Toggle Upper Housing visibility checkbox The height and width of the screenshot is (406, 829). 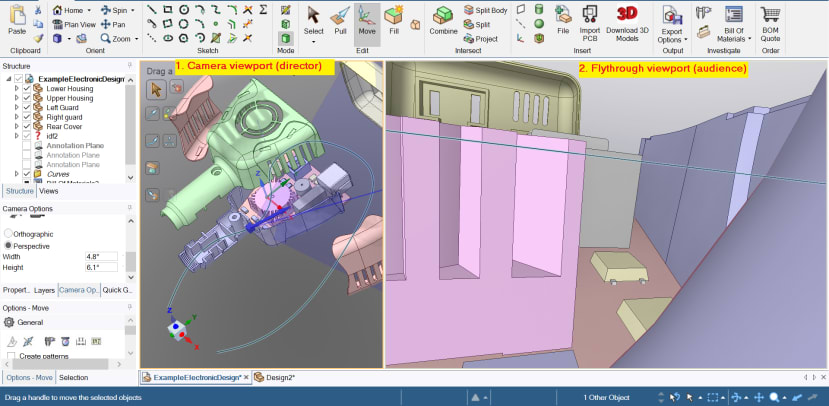coord(27,98)
